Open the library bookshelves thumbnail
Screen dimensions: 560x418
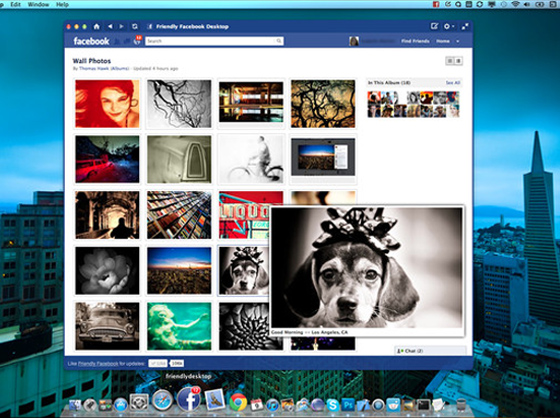point(179,215)
